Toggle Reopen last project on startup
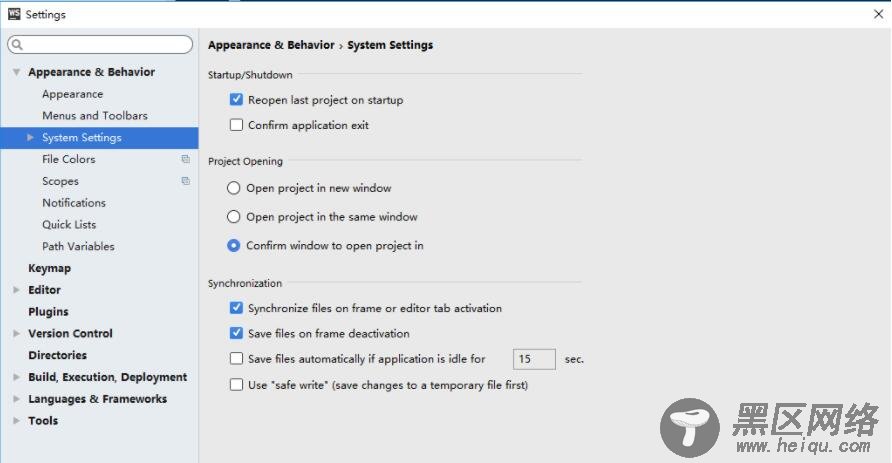The image size is (892, 463). coord(236,100)
